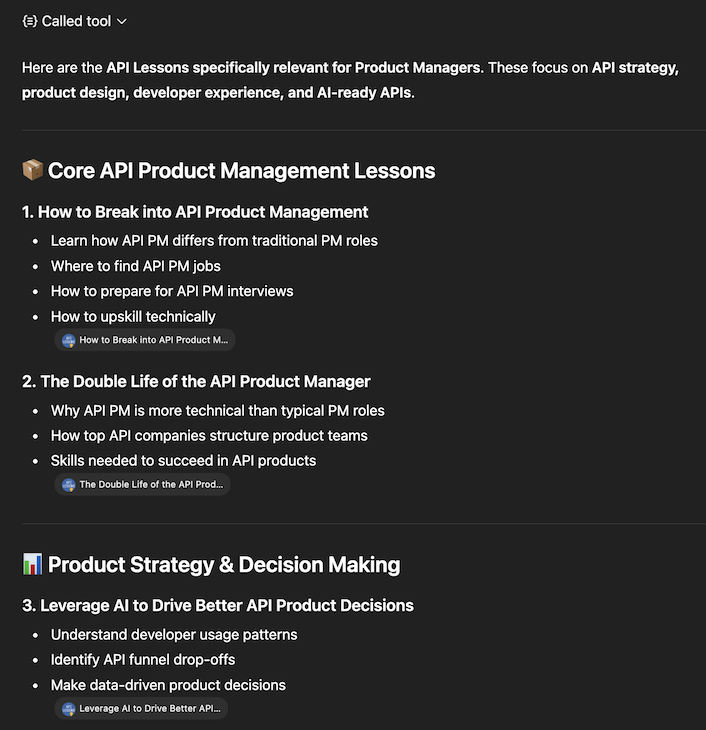Click the Core API Product Management Lessons heading
Image resolution: width=706 pixels, height=730 pixels.
(241, 170)
